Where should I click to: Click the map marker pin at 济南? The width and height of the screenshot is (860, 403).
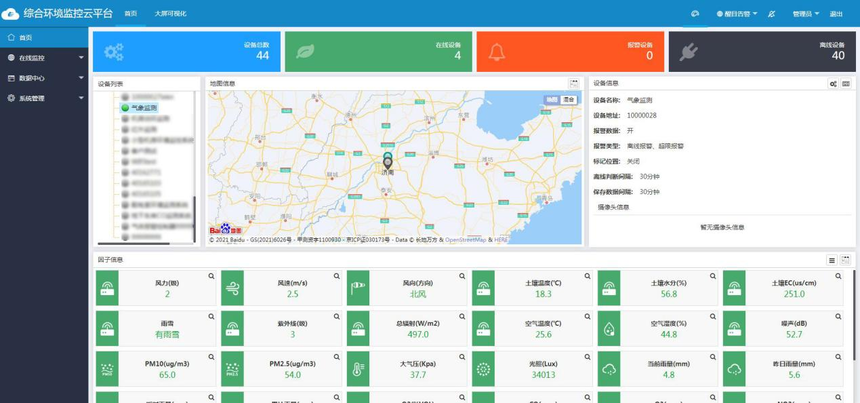click(x=388, y=162)
